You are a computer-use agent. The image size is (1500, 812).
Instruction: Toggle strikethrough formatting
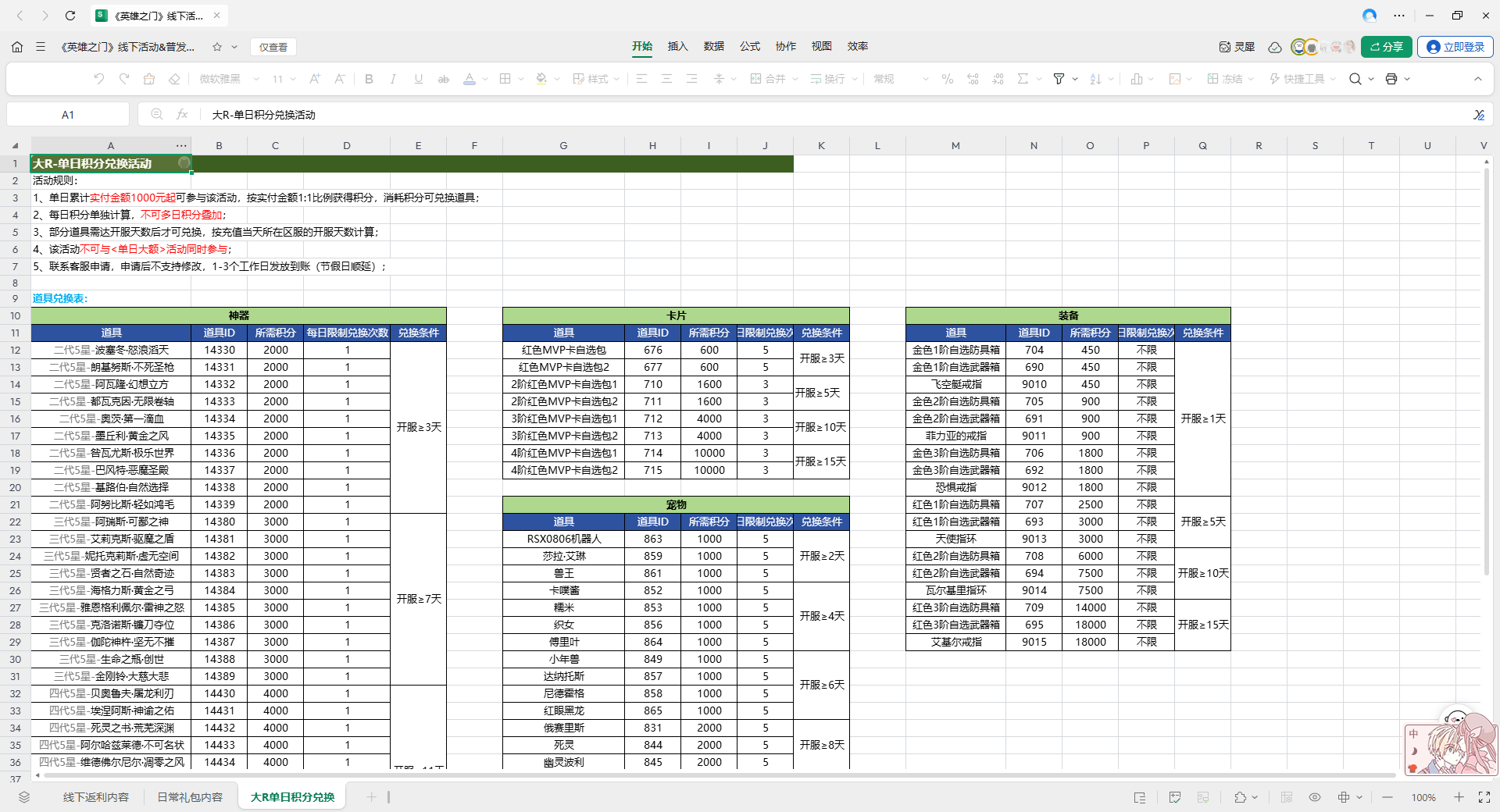tap(444, 79)
